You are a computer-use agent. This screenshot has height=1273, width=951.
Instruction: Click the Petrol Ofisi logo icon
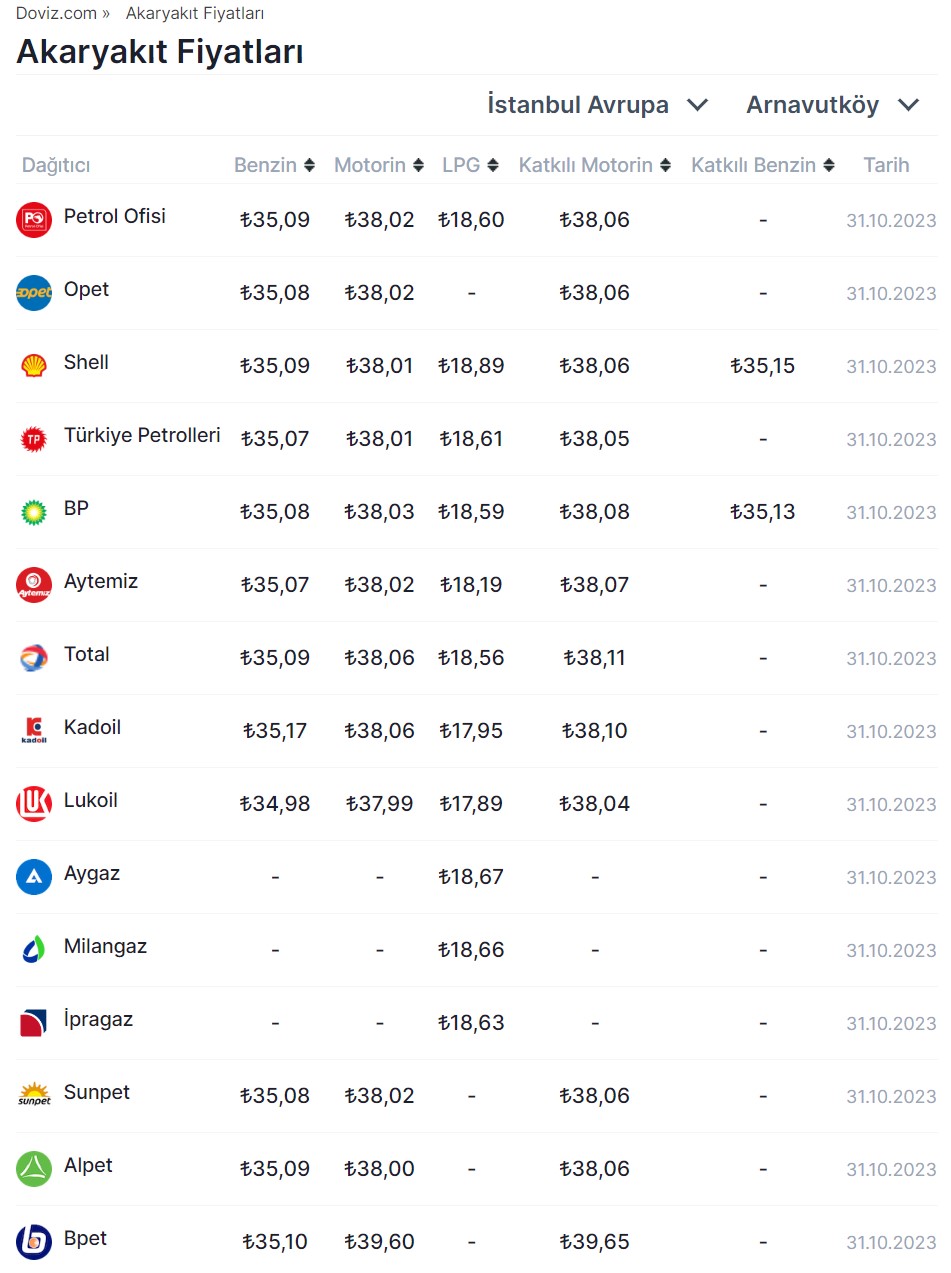(x=34, y=220)
